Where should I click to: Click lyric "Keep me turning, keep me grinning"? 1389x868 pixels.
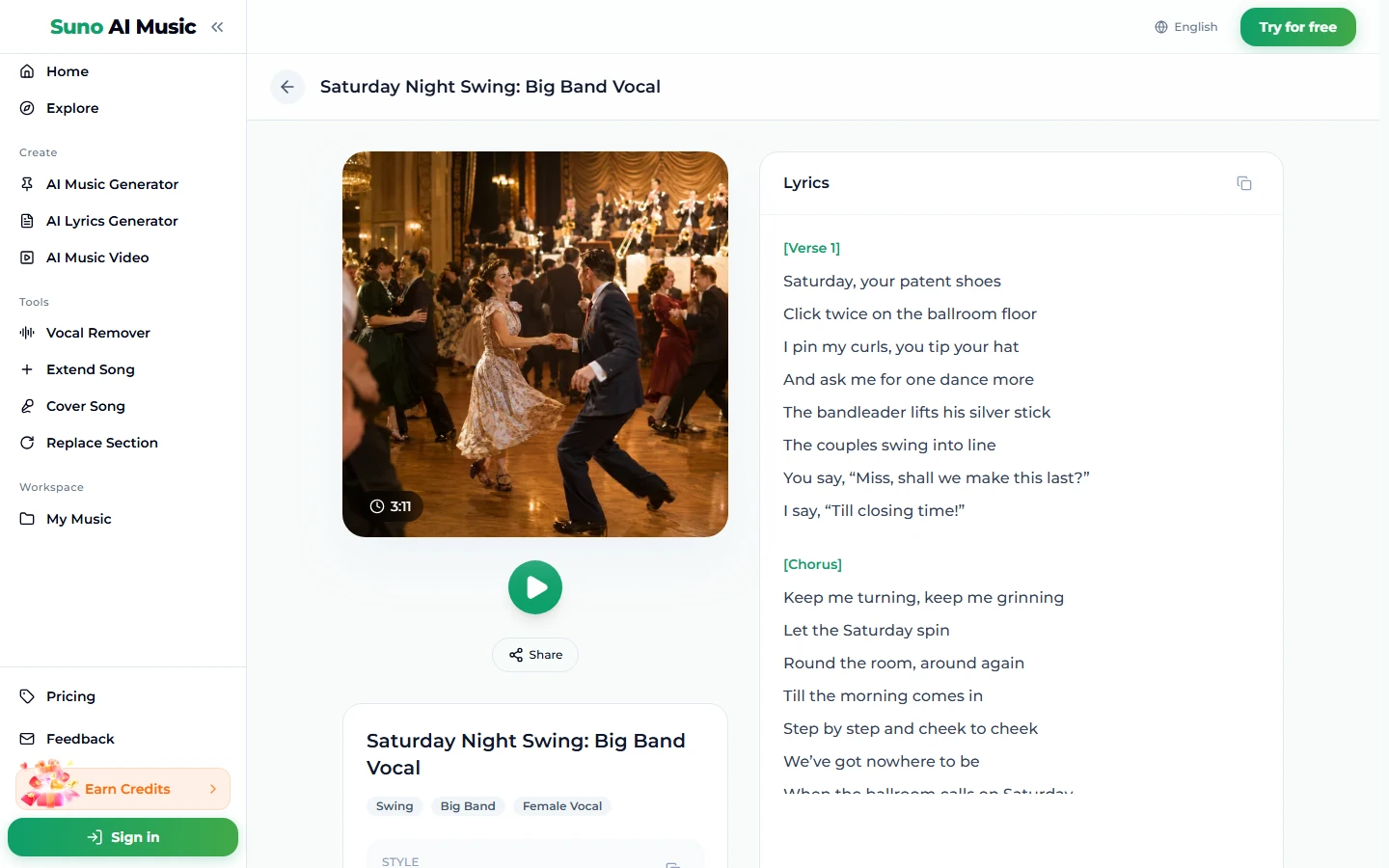pyautogui.click(x=923, y=597)
